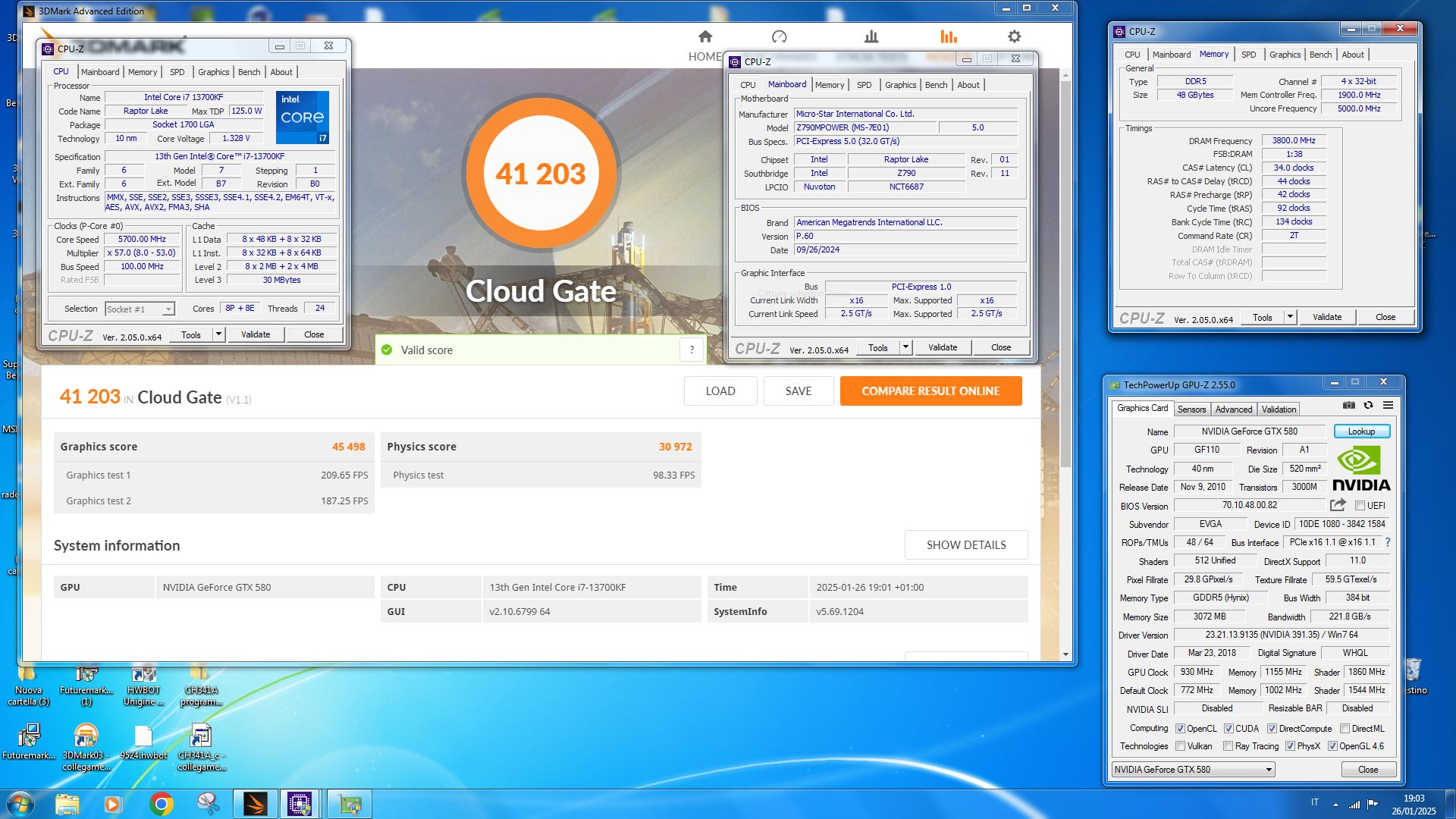
Task: Click Validate in the Memory CPU-Z window
Action: coord(1326,317)
